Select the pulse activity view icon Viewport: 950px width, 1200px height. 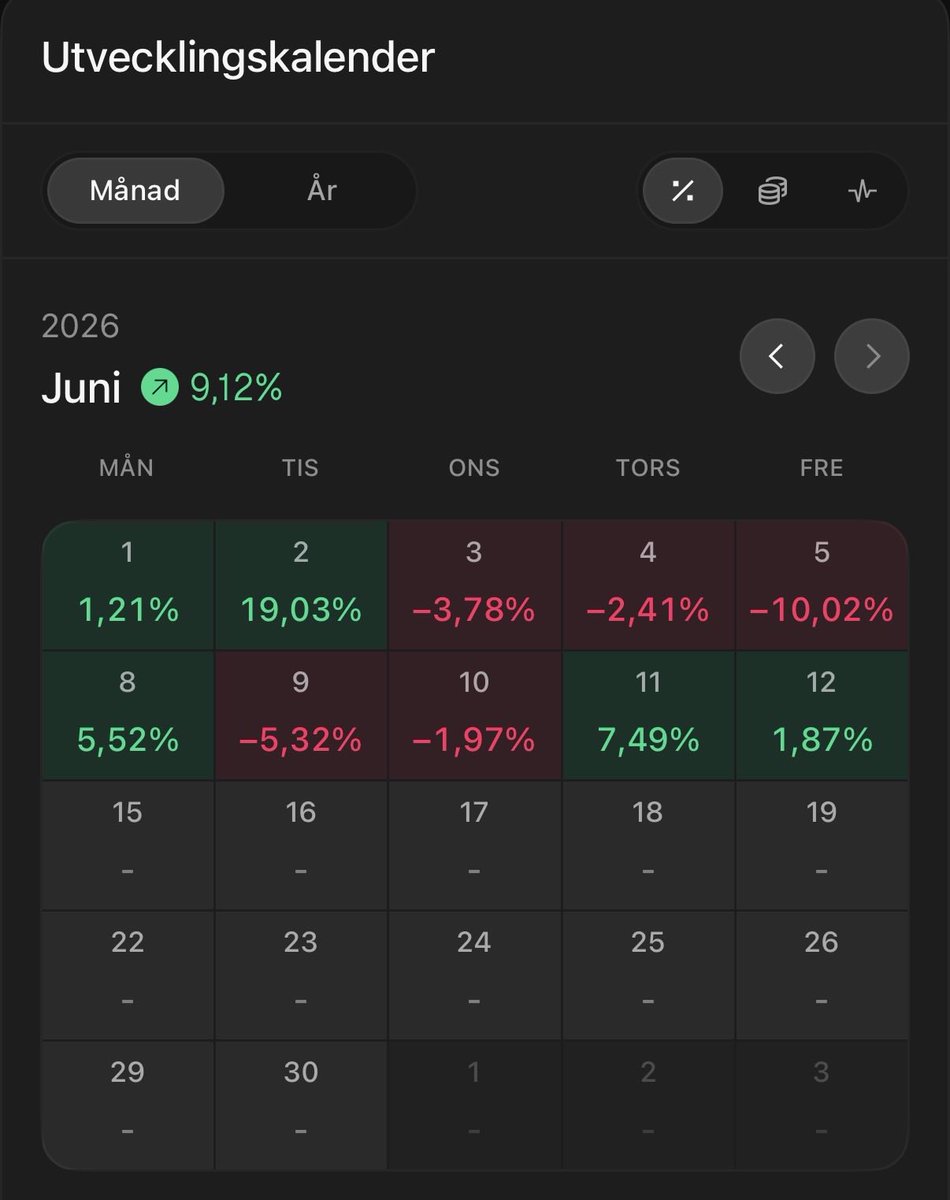pyautogui.click(x=862, y=190)
